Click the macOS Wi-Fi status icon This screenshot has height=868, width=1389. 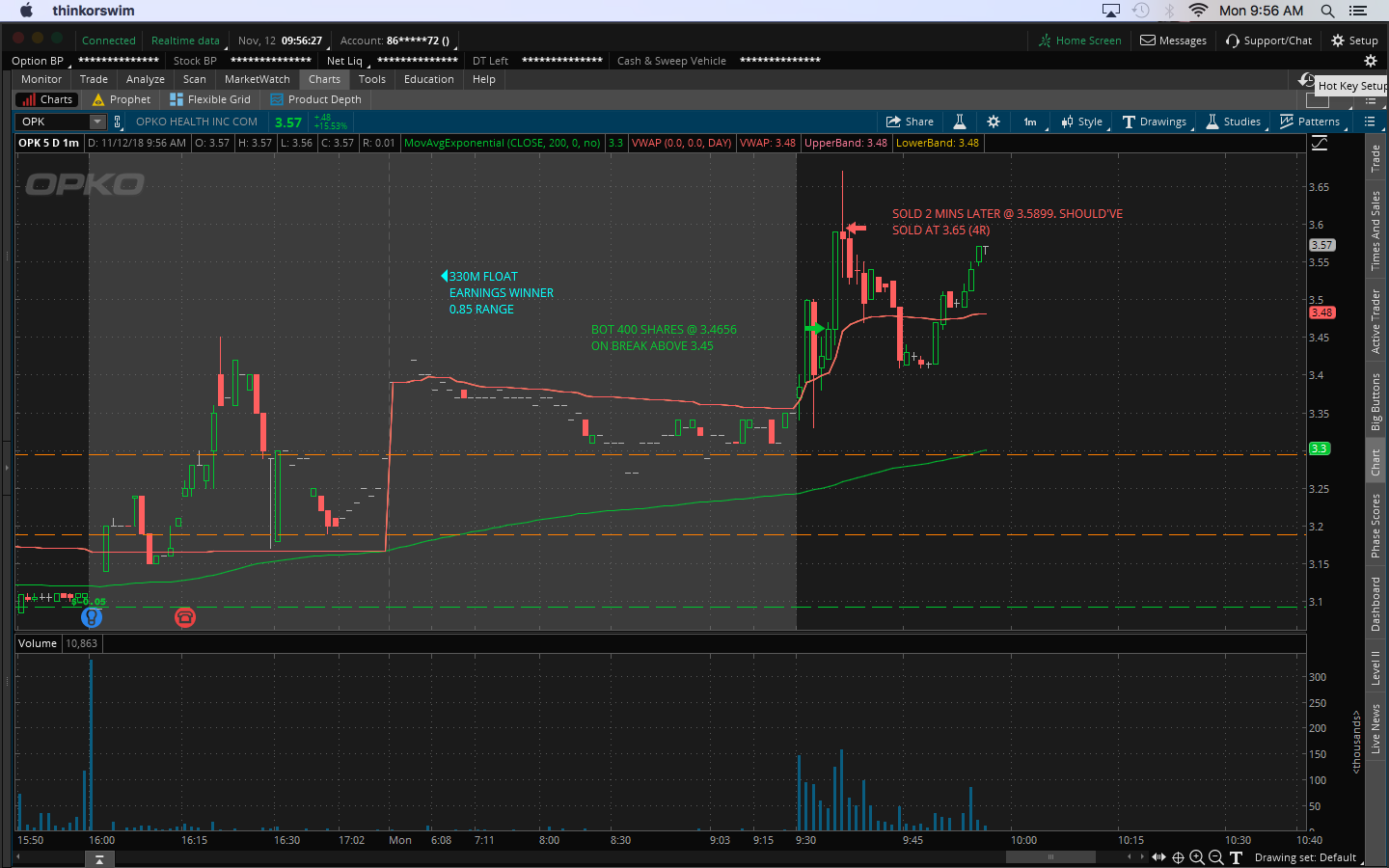click(x=1198, y=11)
